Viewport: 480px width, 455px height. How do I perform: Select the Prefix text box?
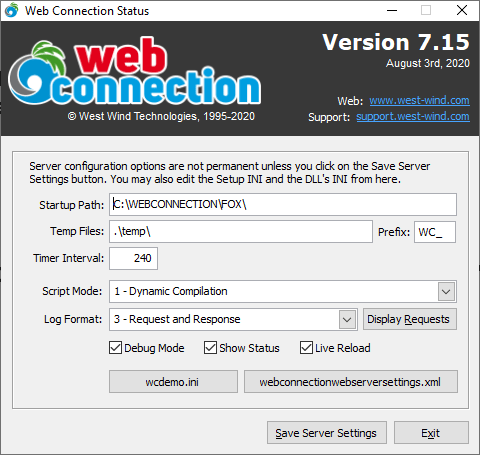pyautogui.click(x=435, y=232)
